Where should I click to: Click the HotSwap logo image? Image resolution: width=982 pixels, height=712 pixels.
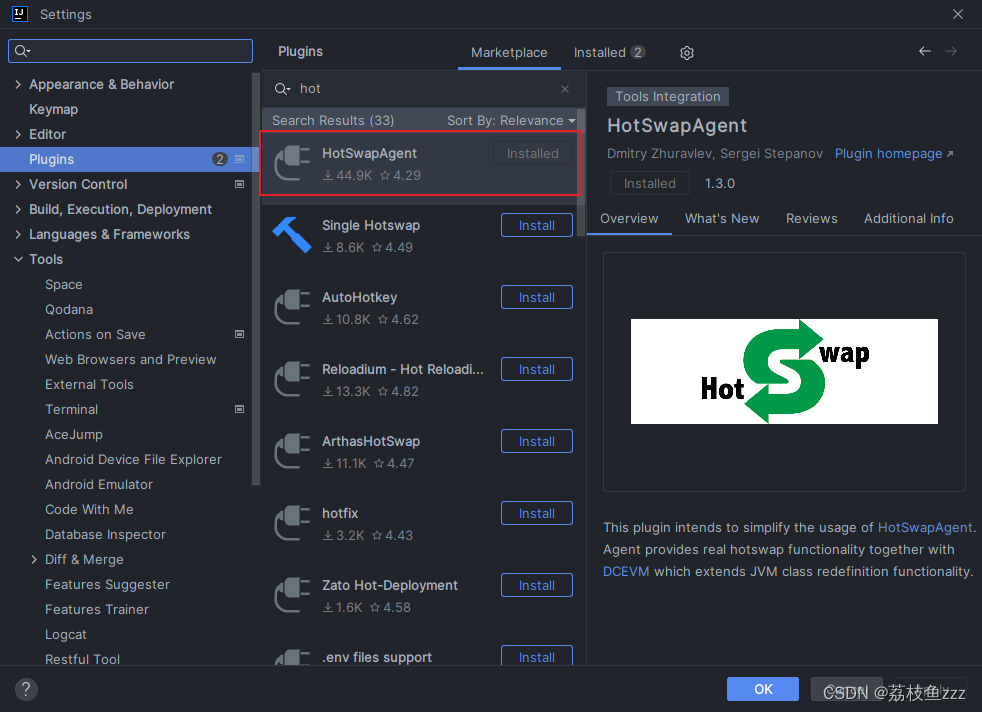pos(784,371)
